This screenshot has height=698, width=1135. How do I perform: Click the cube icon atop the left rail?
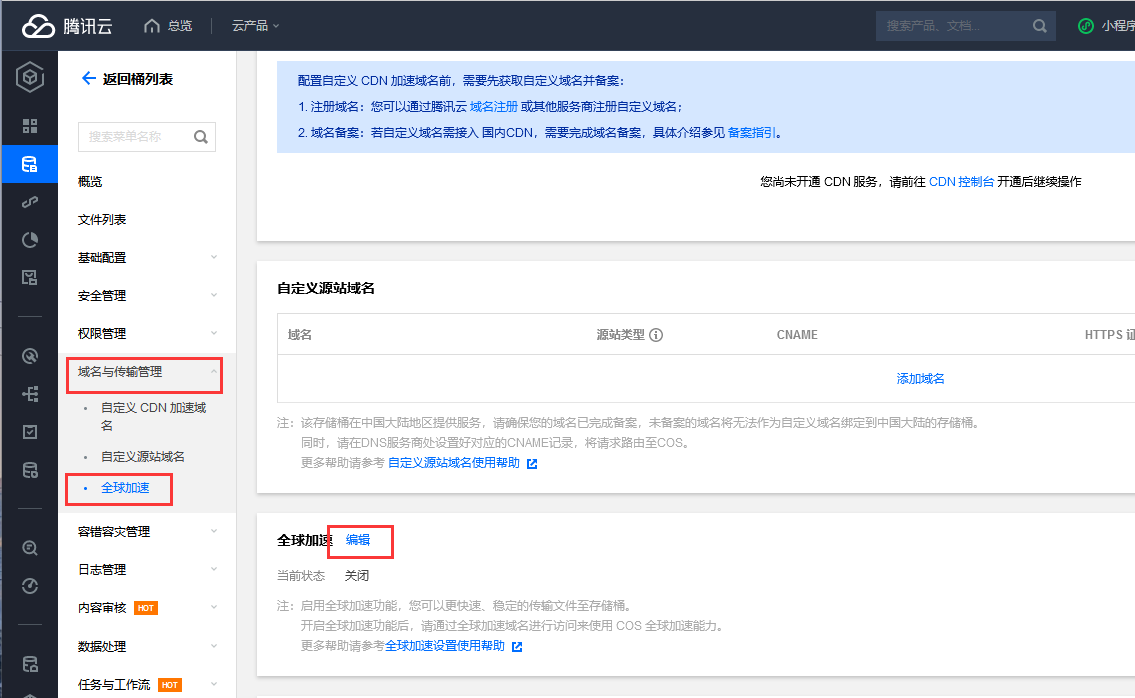30,77
